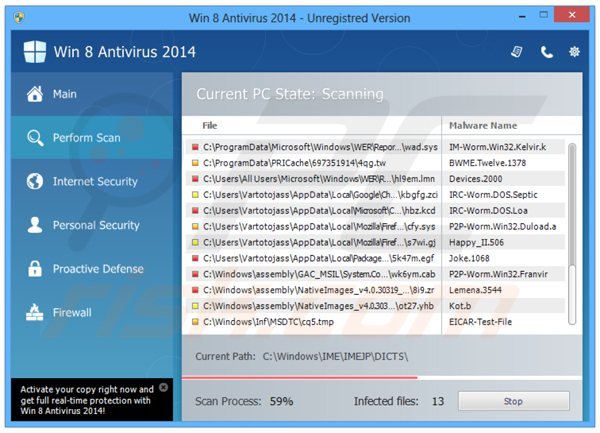The width and height of the screenshot is (600, 433).
Task: Switch to Perform Scan
Action: pos(92,138)
